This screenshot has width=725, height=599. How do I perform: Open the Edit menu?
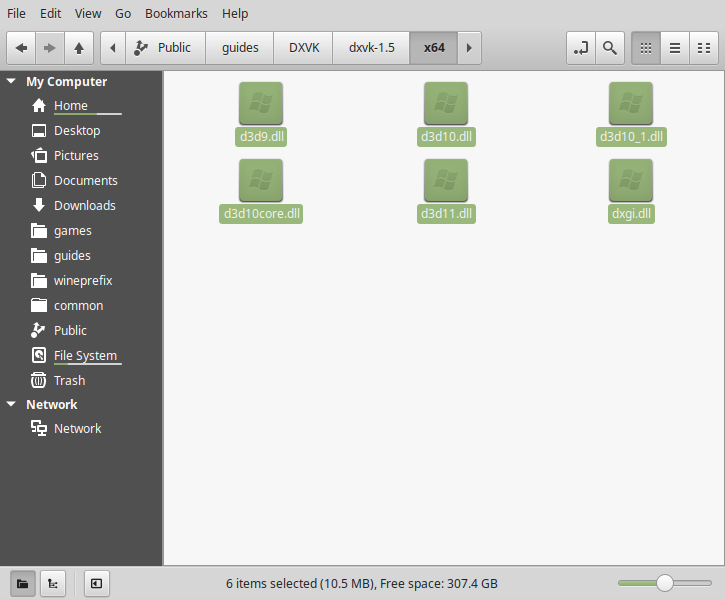pyautogui.click(x=50, y=13)
